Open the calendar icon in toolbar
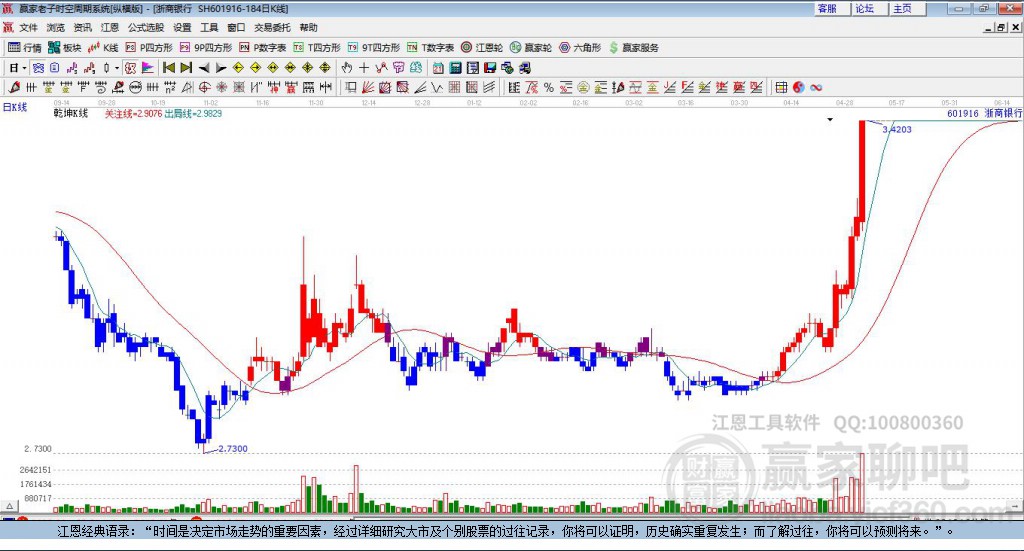The image size is (1024, 551). (x=438, y=68)
